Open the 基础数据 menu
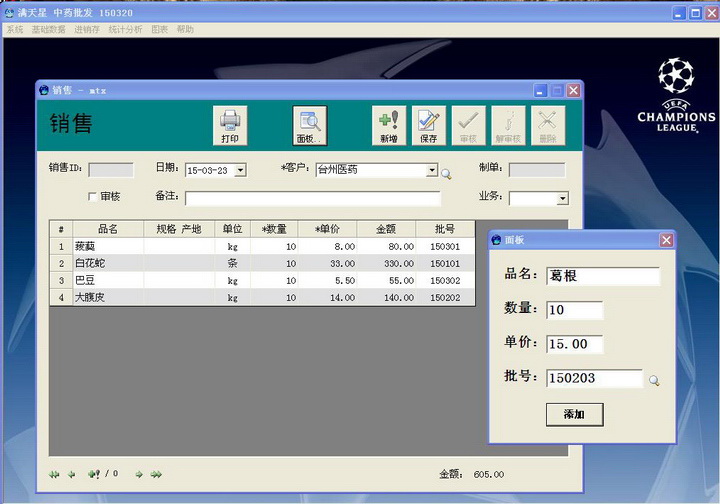Image resolution: width=720 pixels, height=504 pixels. click(x=48, y=29)
